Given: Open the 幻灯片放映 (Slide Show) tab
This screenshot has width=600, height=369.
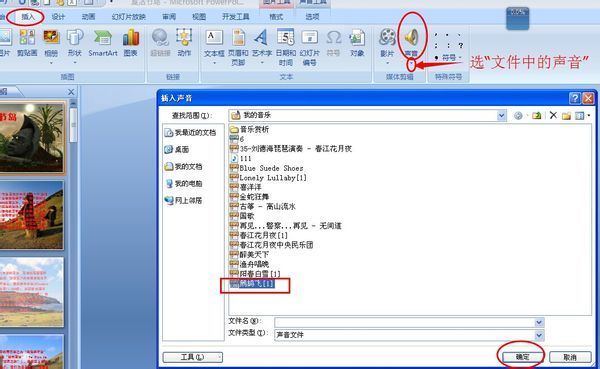Looking at the screenshot, I should coord(129,17).
